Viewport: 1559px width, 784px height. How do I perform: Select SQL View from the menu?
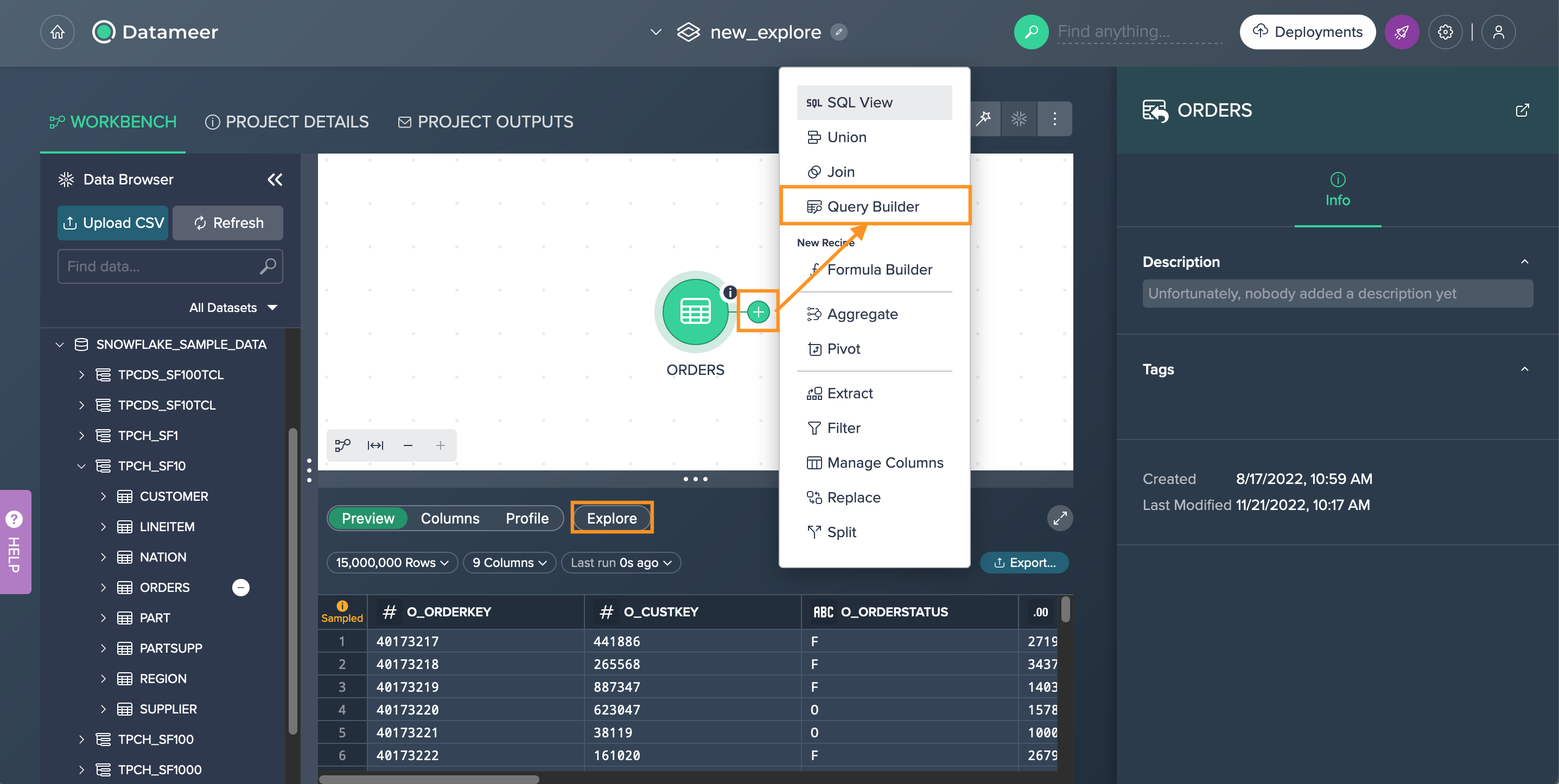pyautogui.click(x=875, y=102)
